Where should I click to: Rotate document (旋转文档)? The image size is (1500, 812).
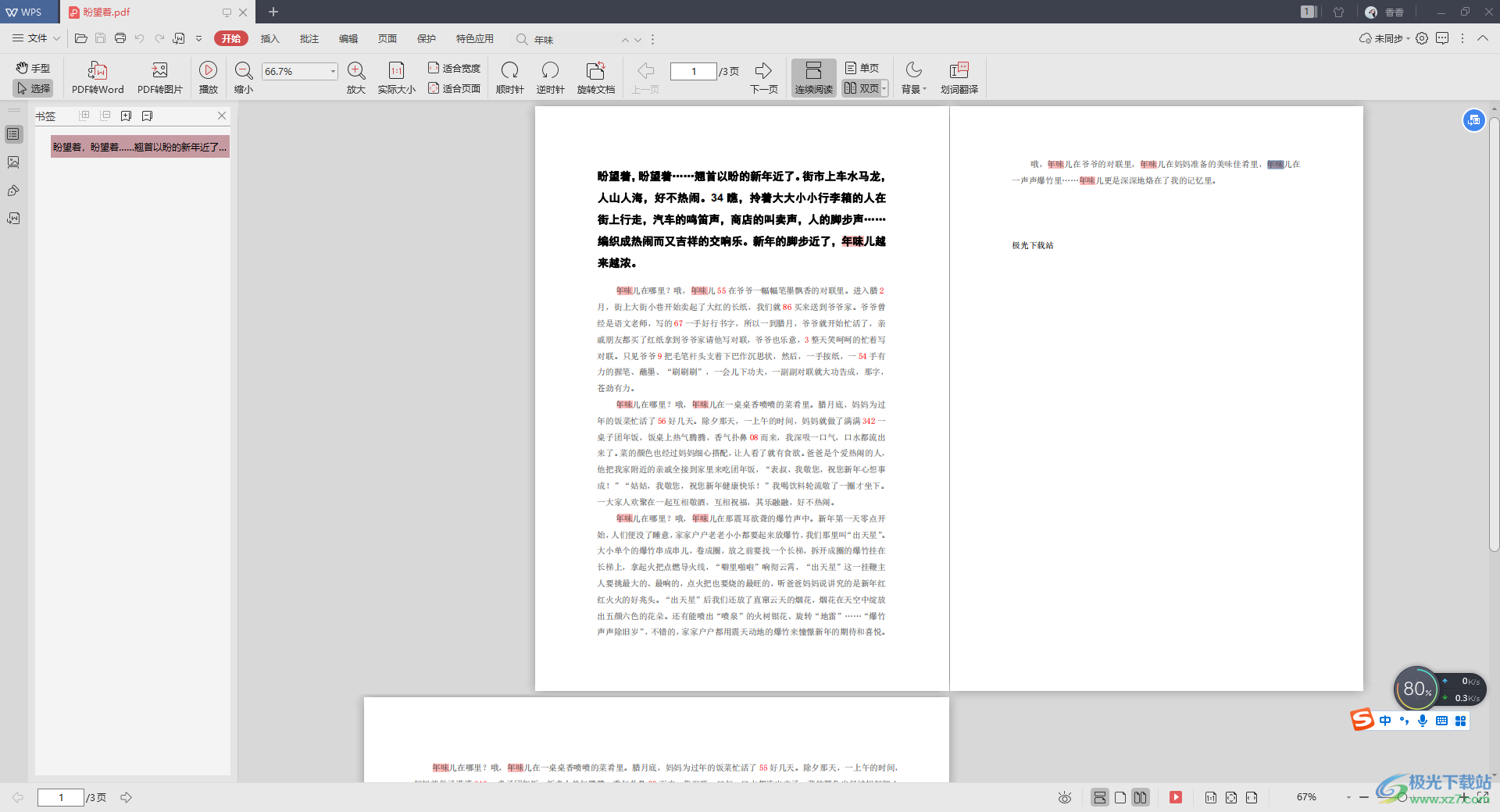point(596,78)
